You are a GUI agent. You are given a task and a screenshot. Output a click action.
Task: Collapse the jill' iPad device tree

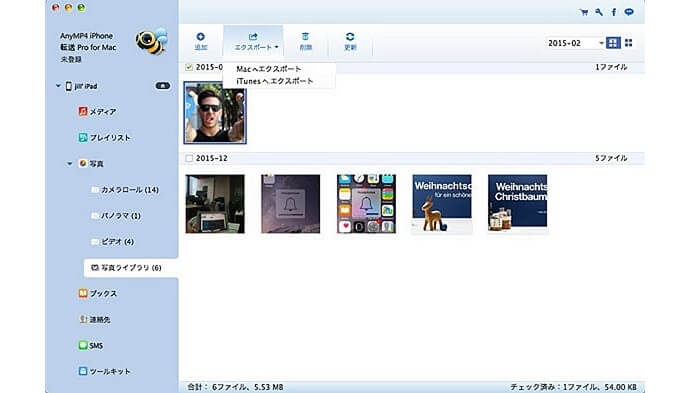click(58, 86)
